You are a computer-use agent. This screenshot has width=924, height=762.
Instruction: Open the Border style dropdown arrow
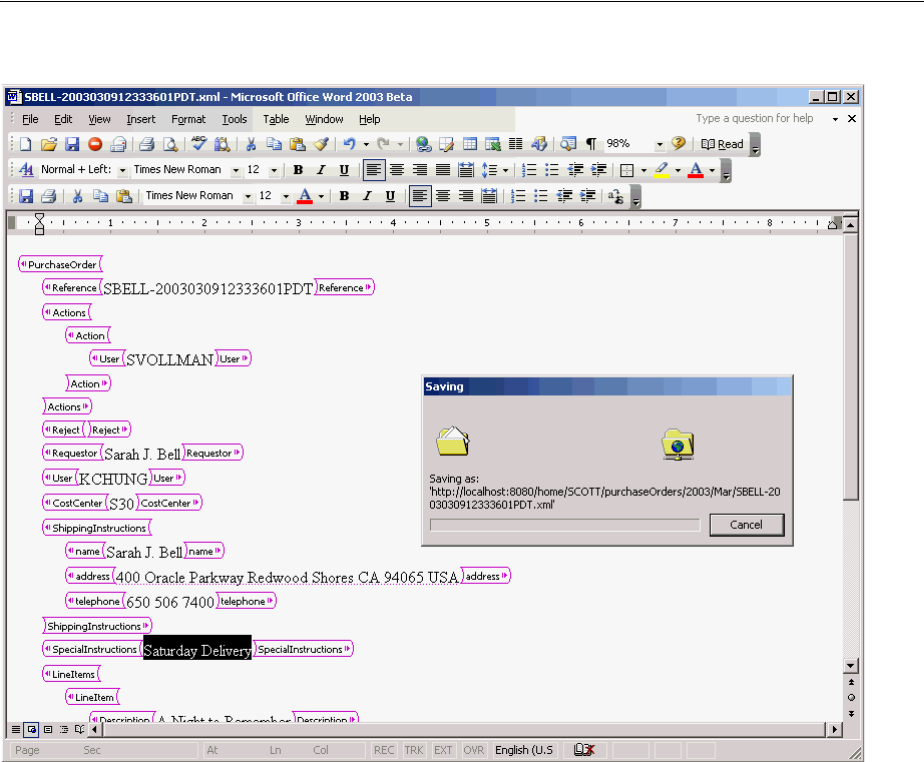point(644,171)
